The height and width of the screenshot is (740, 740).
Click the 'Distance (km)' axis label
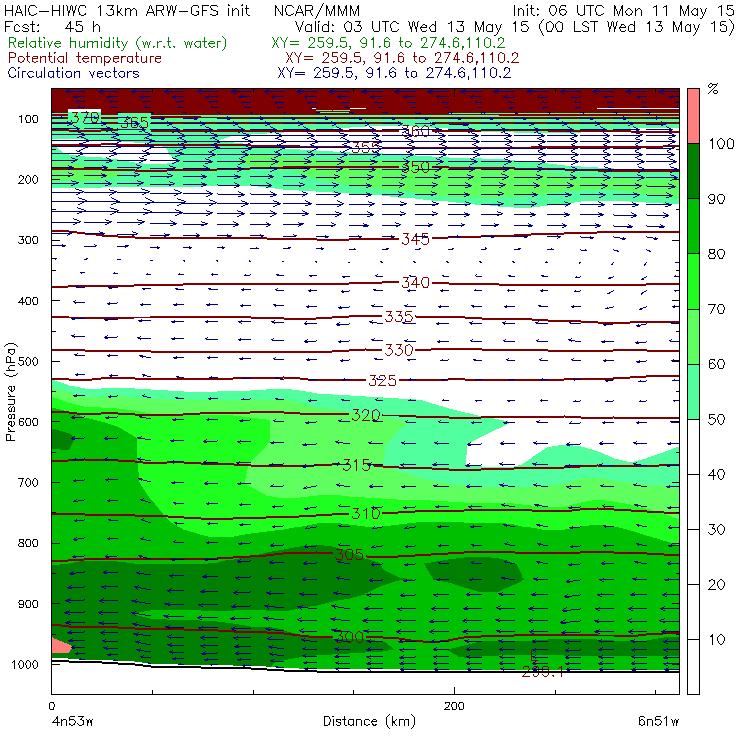[369, 721]
